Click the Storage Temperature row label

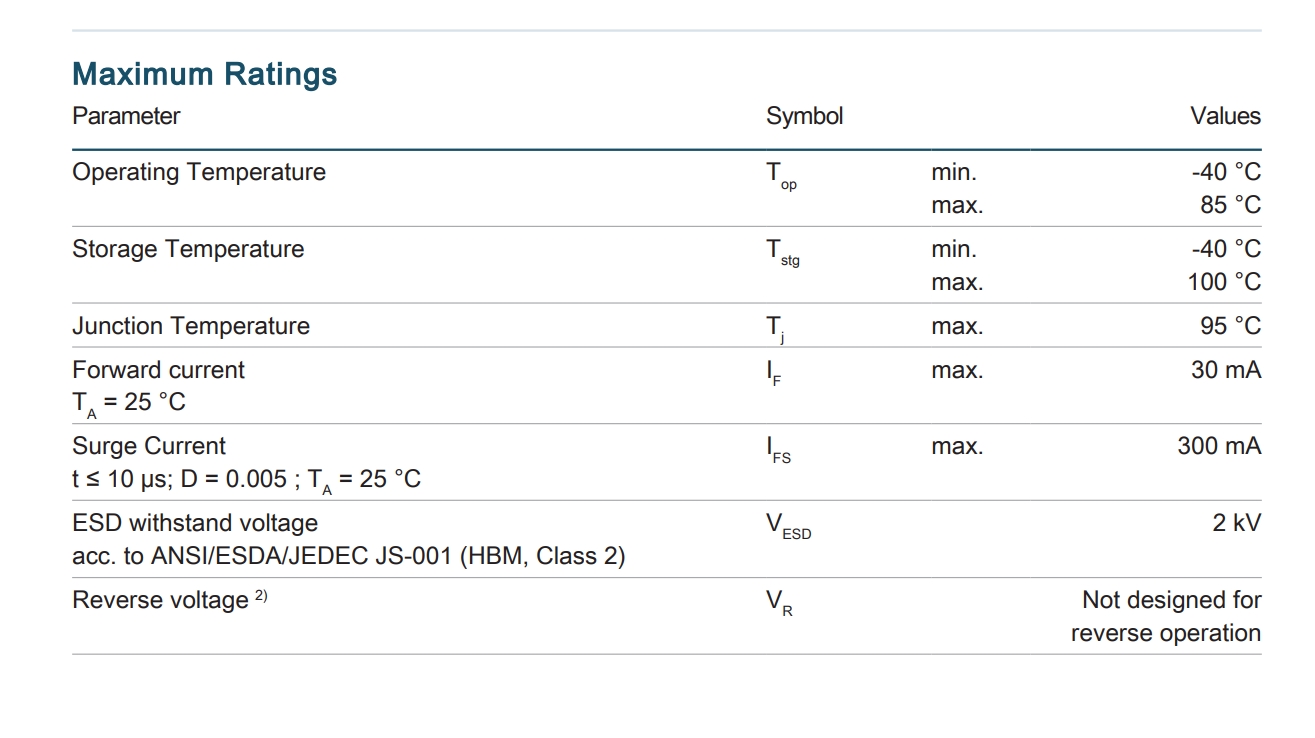point(188,249)
